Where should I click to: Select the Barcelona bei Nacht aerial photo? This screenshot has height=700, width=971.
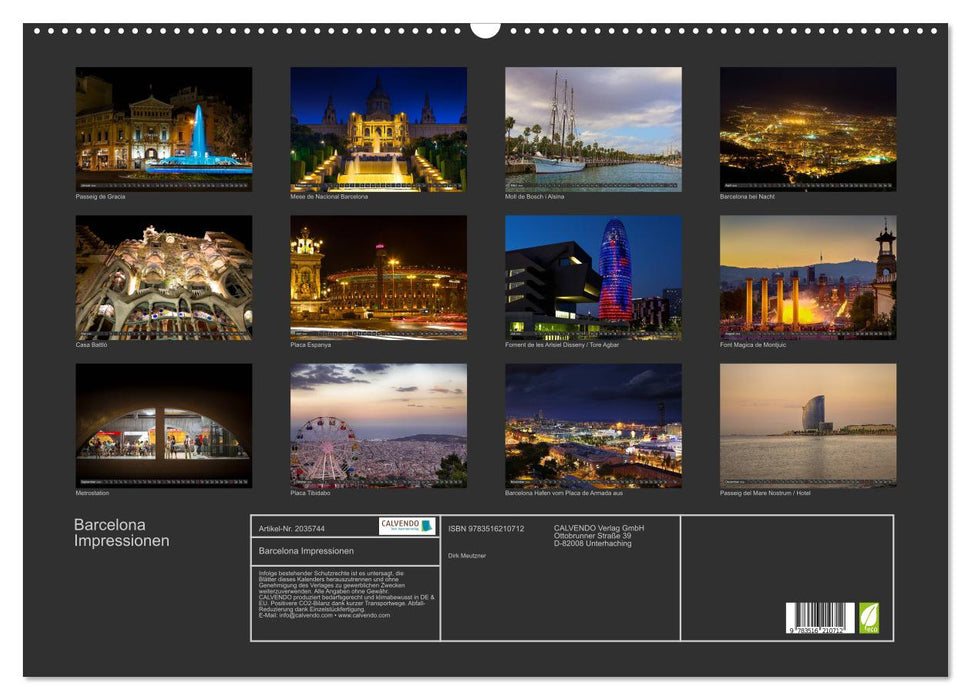click(x=806, y=128)
